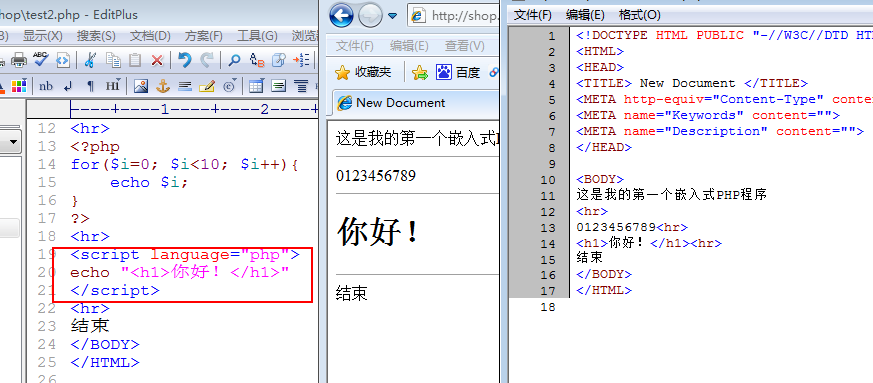Open 查看(V) menu in Internet Explorer

464,46
